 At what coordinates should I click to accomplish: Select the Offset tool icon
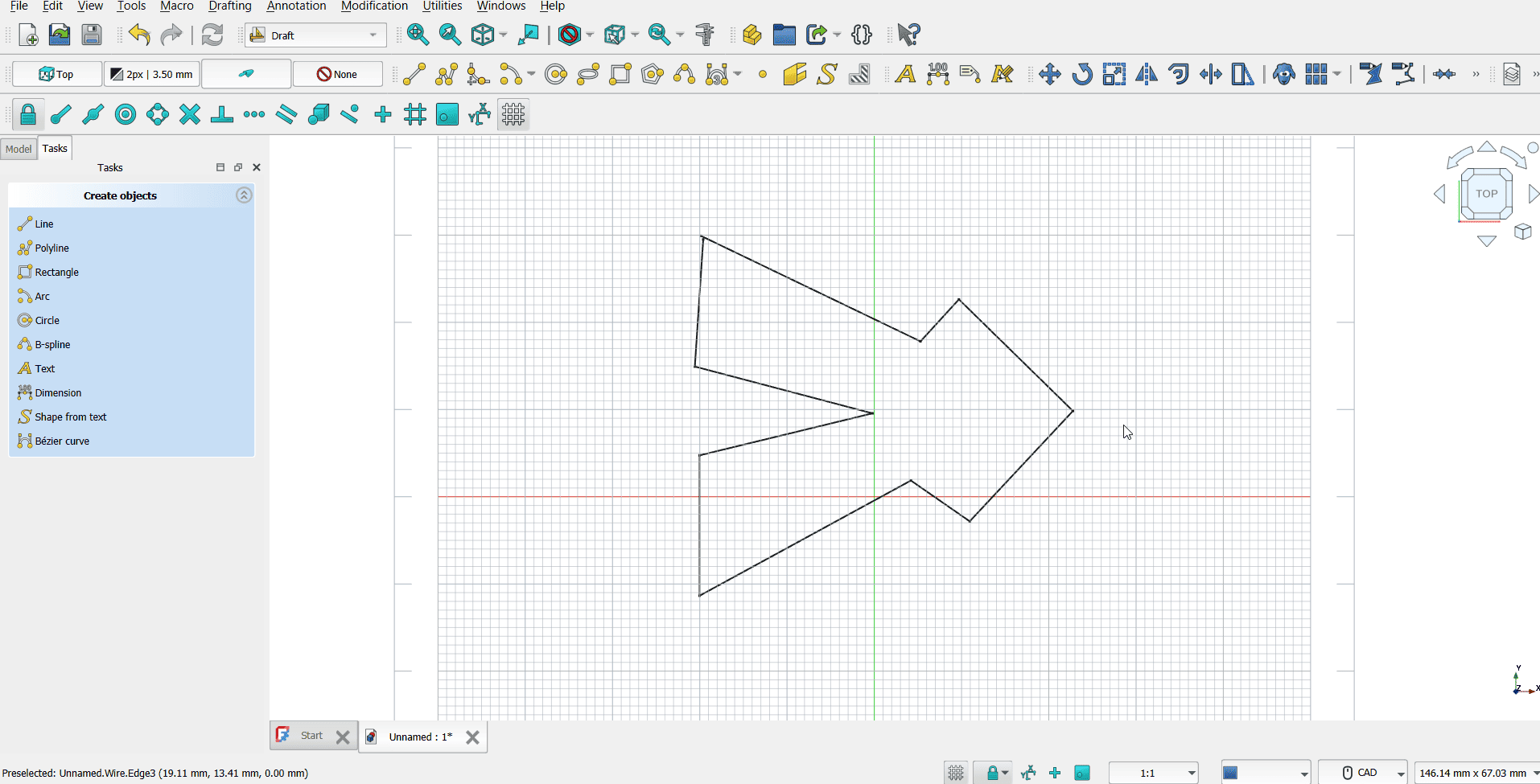[x=1179, y=75]
